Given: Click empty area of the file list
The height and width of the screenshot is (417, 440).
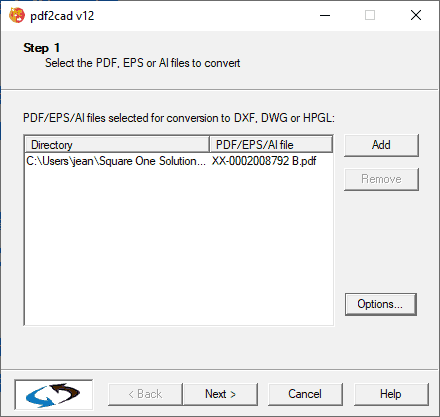Looking at the screenshot, I should point(179,247).
